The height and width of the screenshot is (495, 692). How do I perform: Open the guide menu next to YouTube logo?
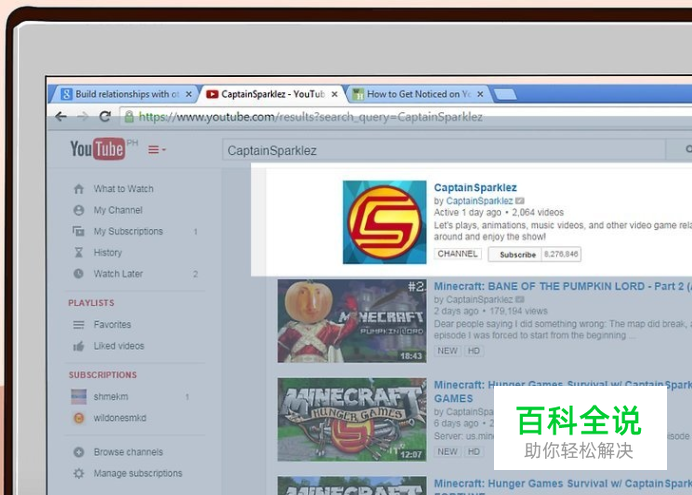coord(157,150)
